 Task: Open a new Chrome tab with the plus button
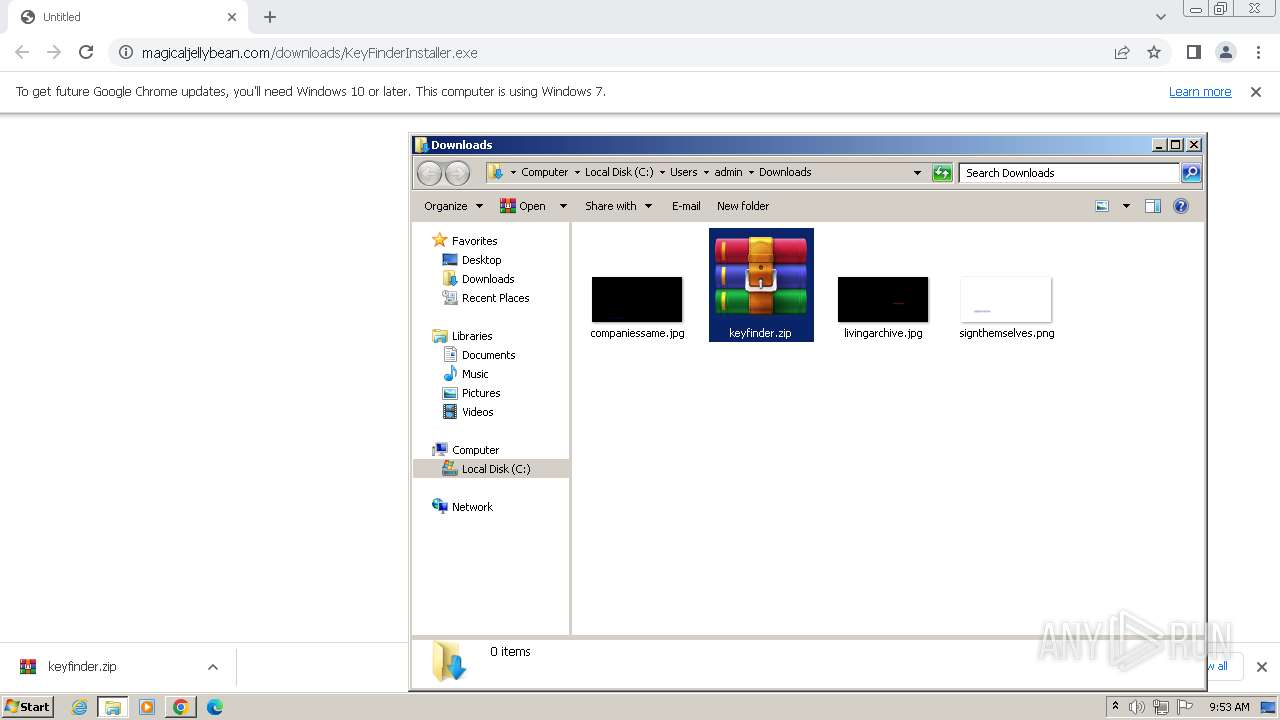coord(270,17)
